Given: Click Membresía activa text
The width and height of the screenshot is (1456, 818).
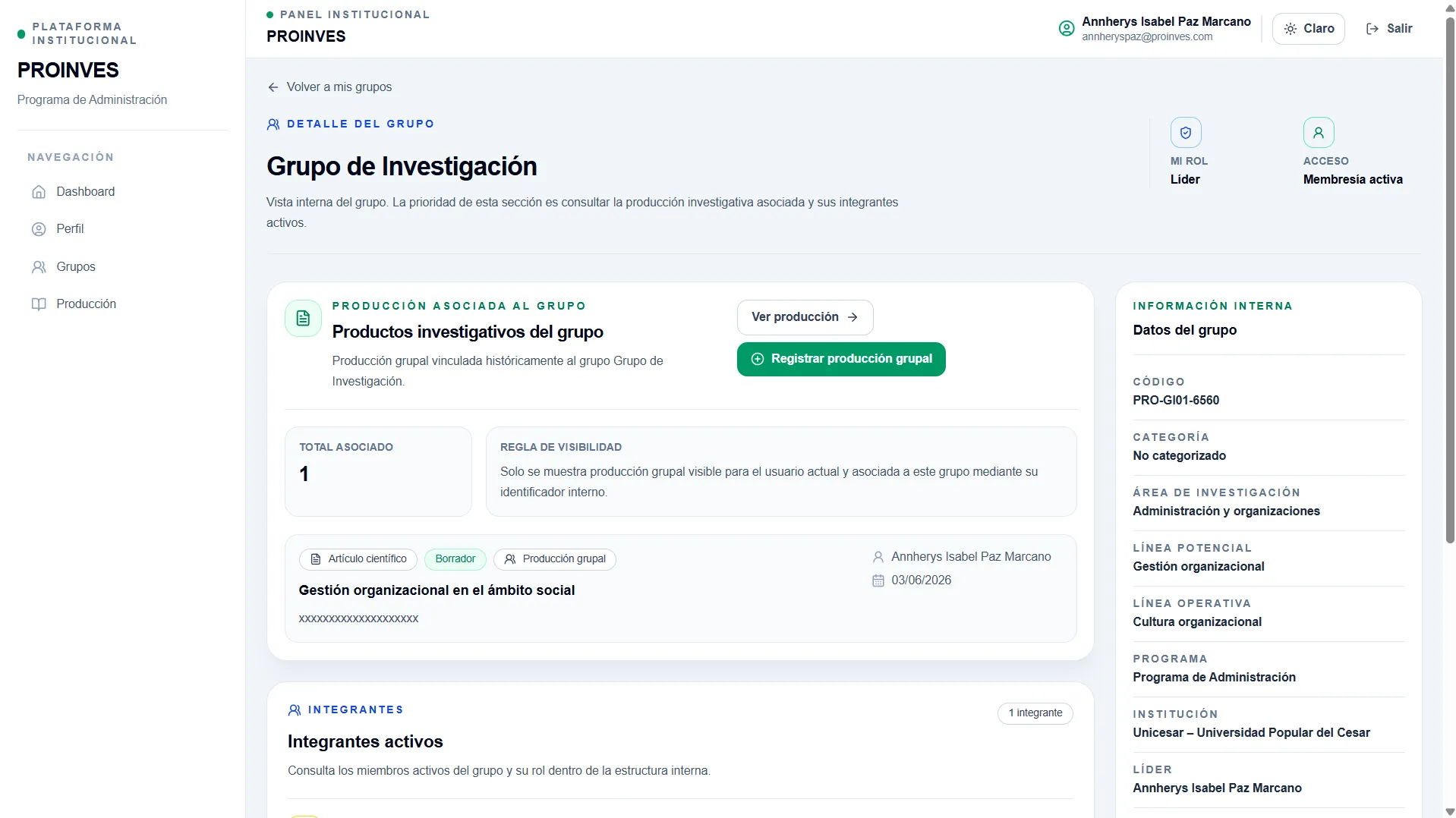Looking at the screenshot, I should pyautogui.click(x=1353, y=180).
